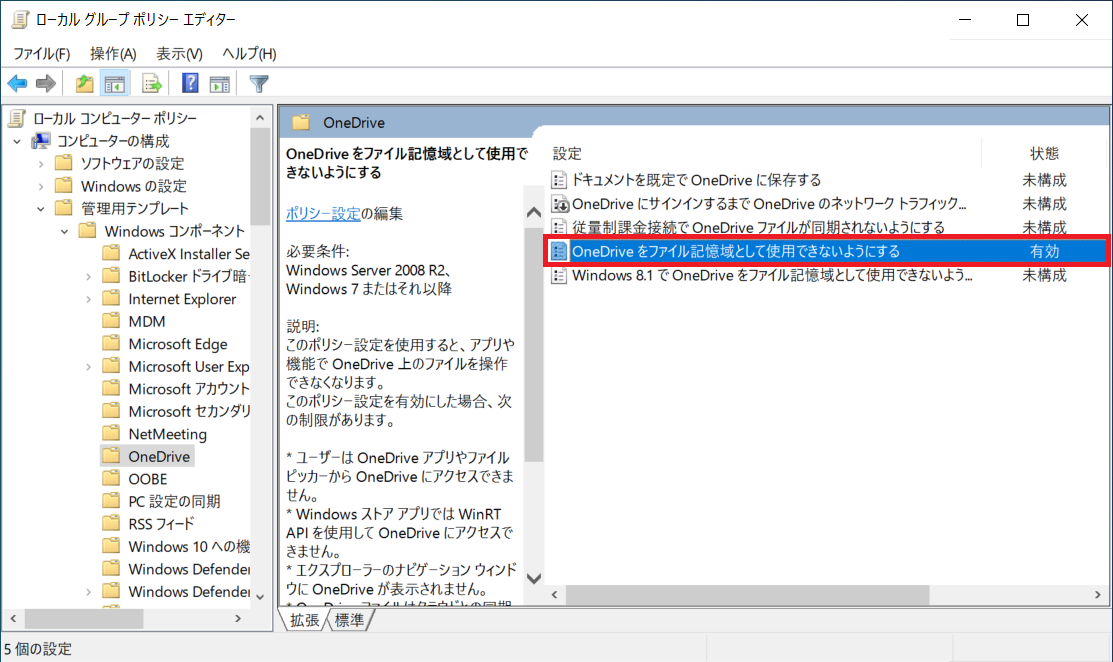Expand the Internet Explorer node
The width and height of the screenshot is (1113, 662).
coord(88,299)
